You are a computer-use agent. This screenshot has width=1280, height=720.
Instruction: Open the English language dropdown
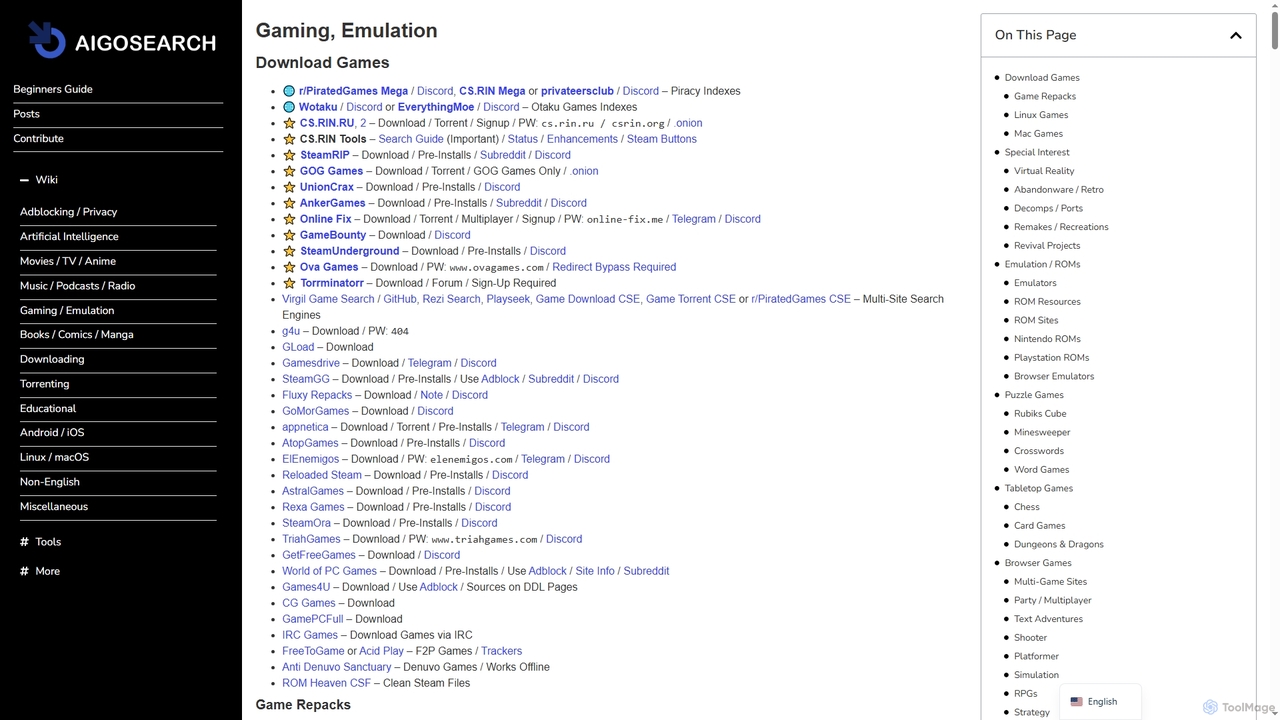pos(1100,702)
